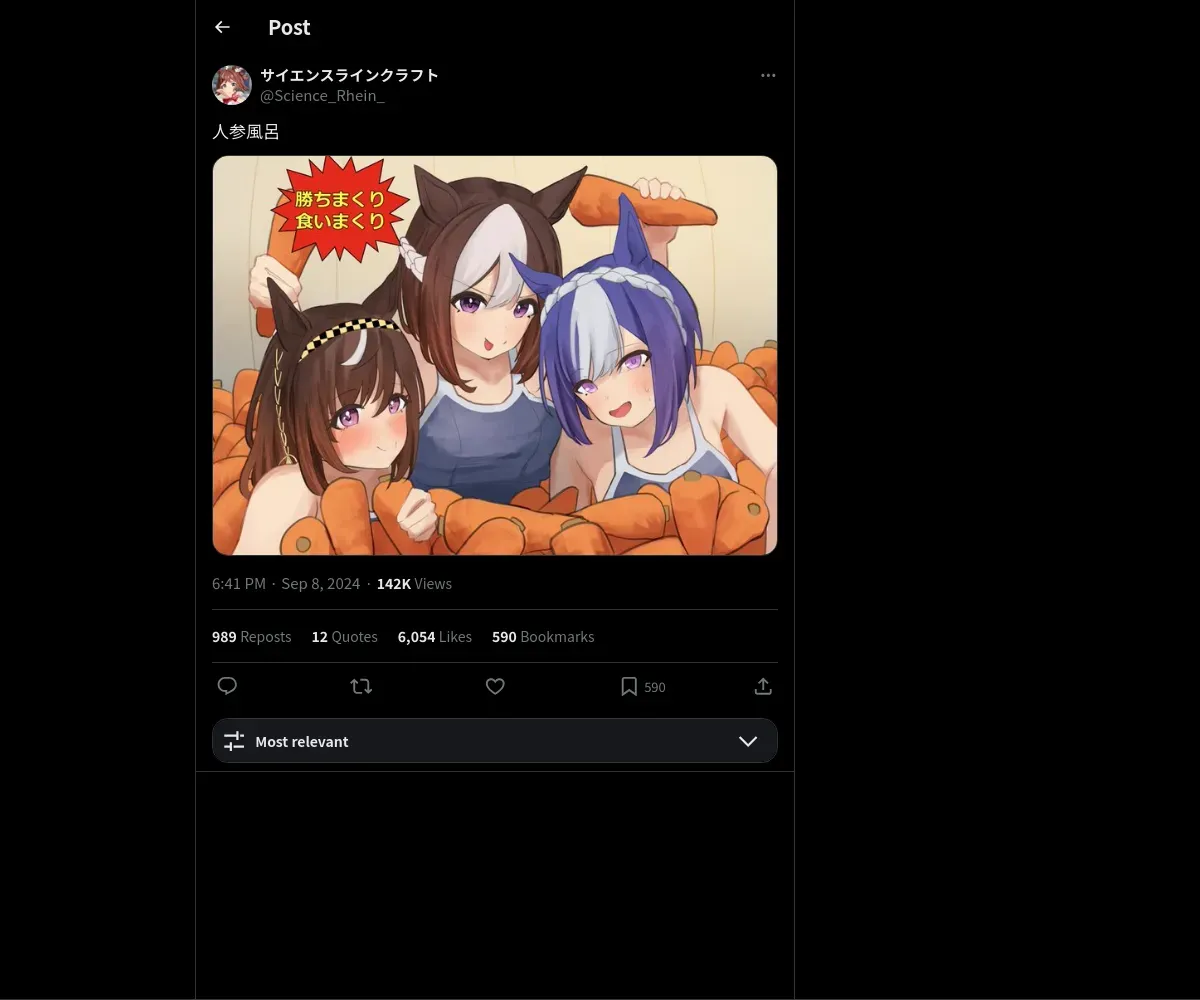Expand the Most relevant chevron

[x=748, y=741]
